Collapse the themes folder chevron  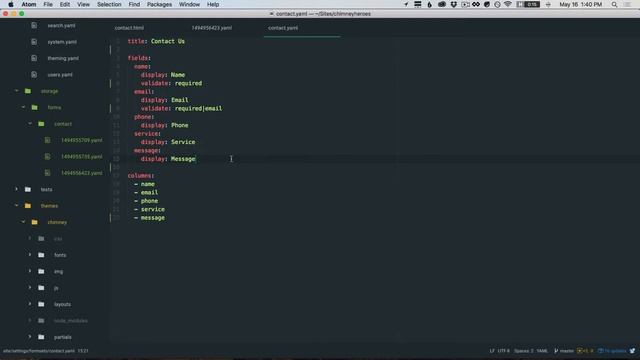click(x=16, y=205)
